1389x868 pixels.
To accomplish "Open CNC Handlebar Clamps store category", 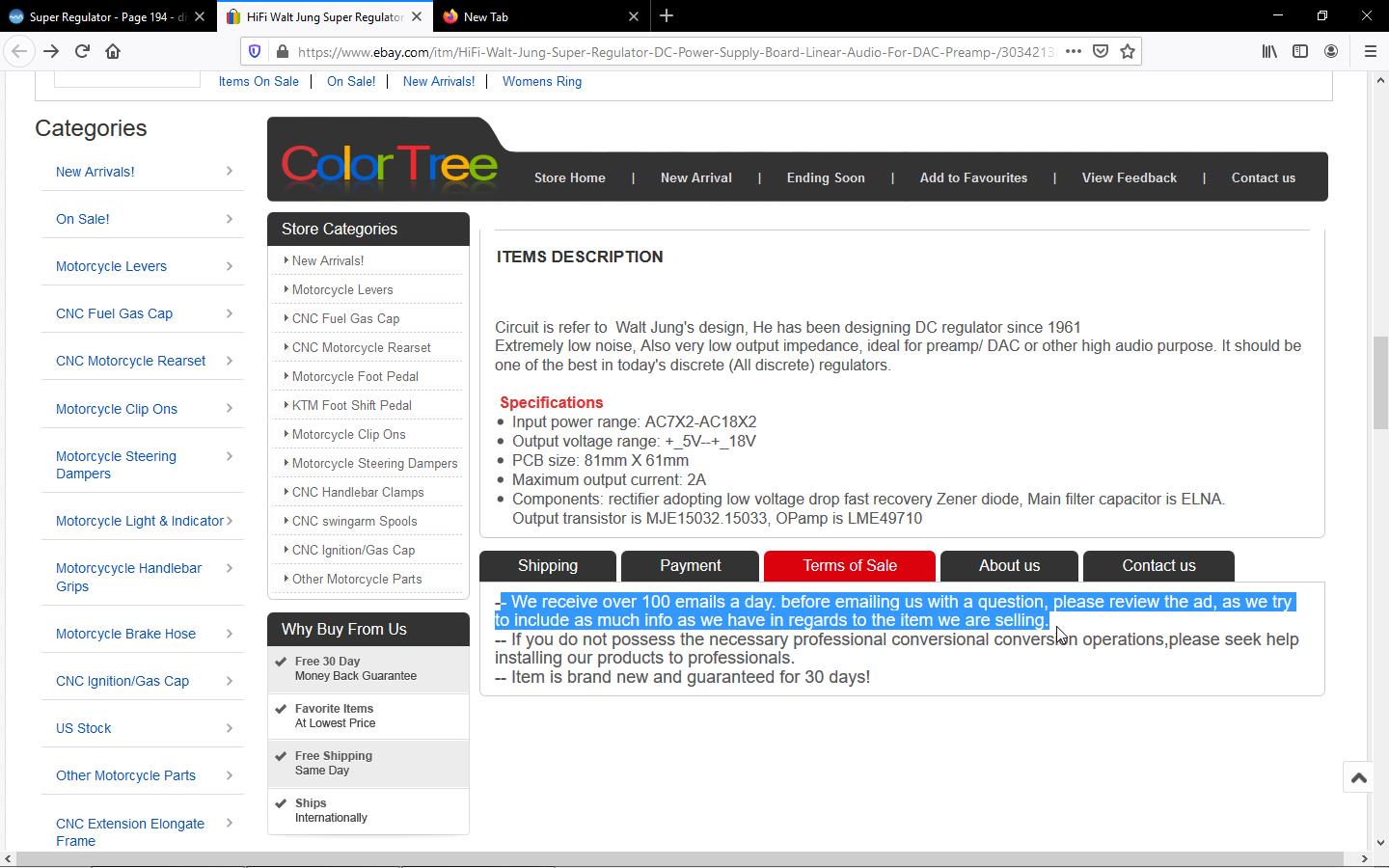I will pyautogui.click(x=358, y=492).
